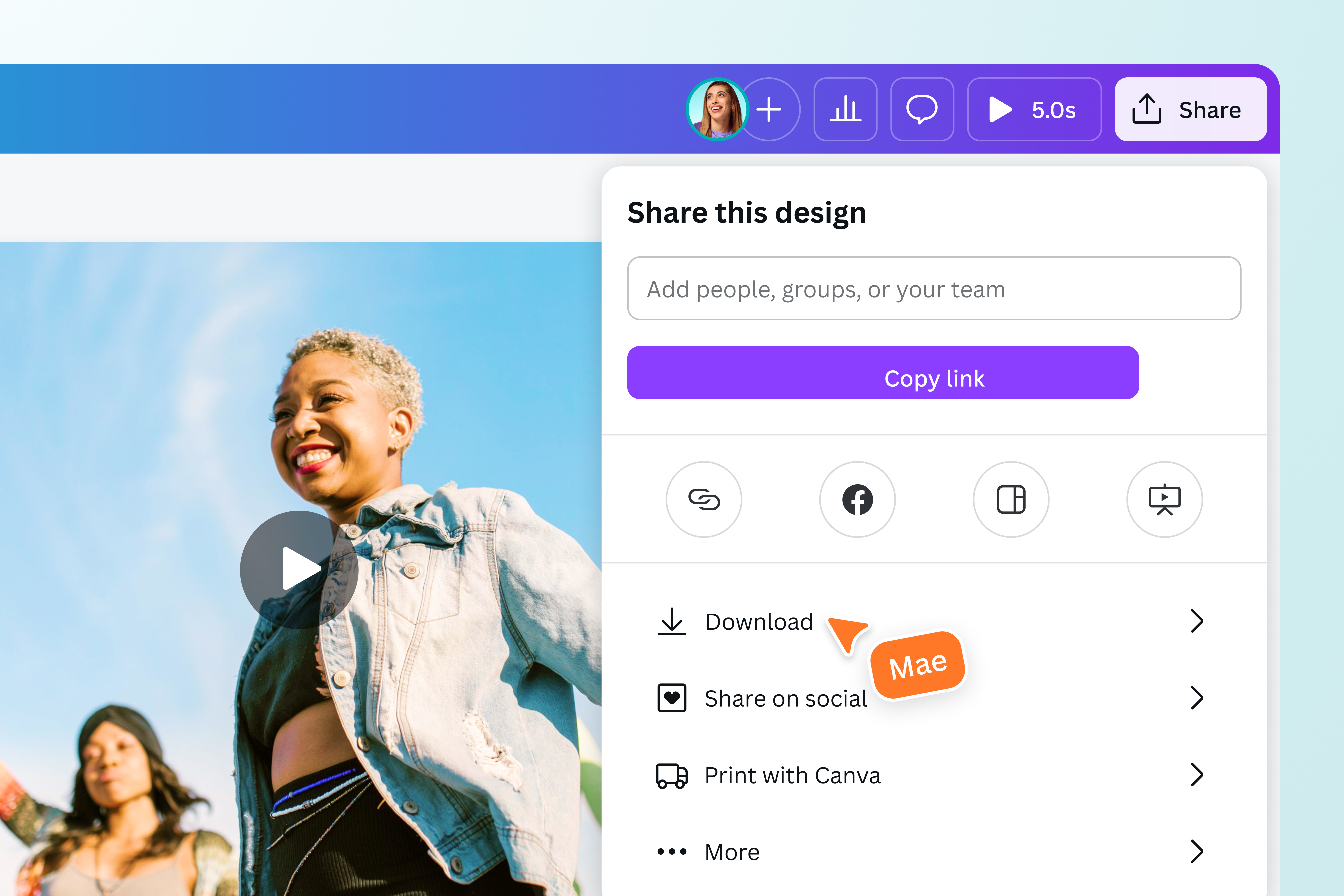
Task: Click the user profile avatar
Action: click(717, 109)
